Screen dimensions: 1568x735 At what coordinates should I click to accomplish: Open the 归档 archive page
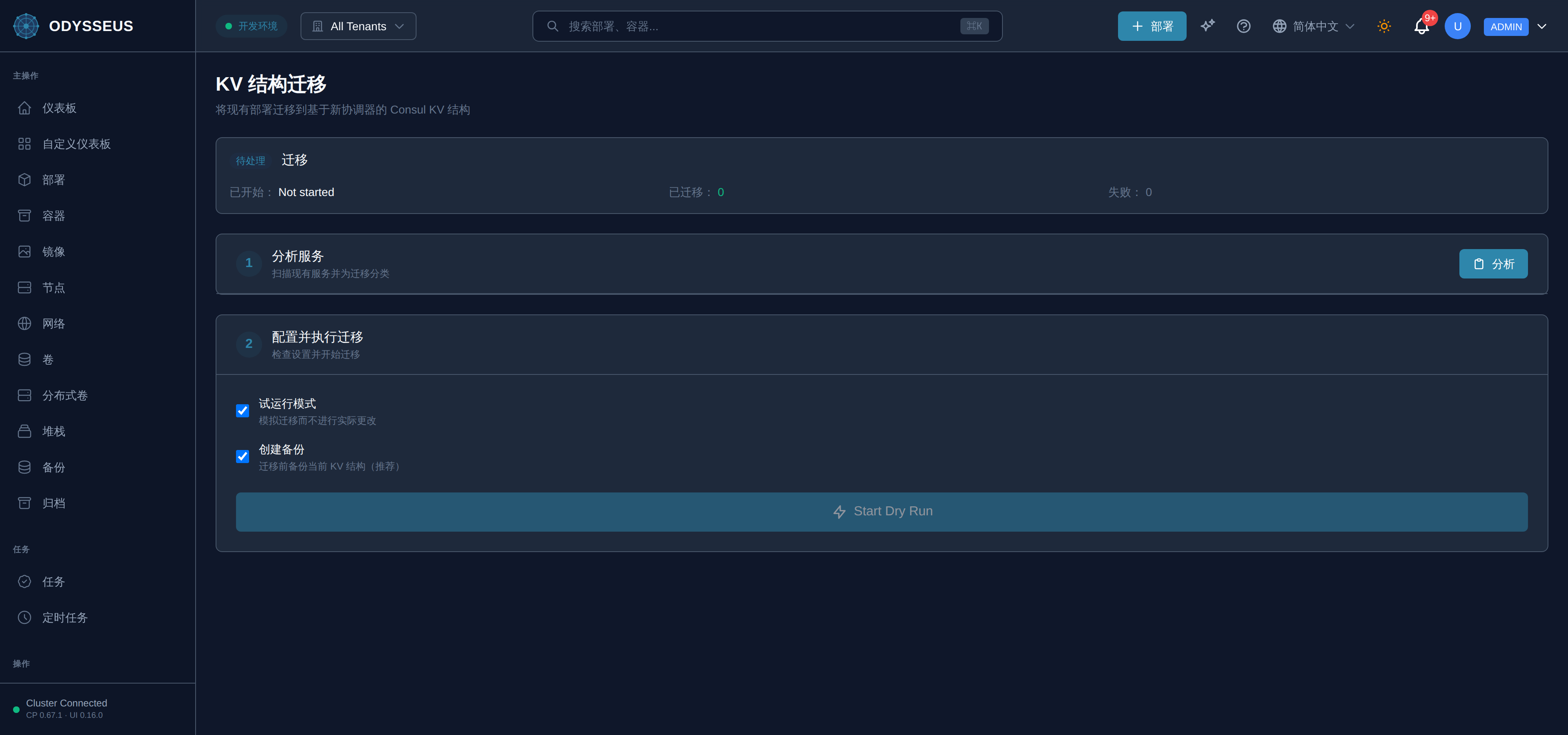click(x=98, y=503)
